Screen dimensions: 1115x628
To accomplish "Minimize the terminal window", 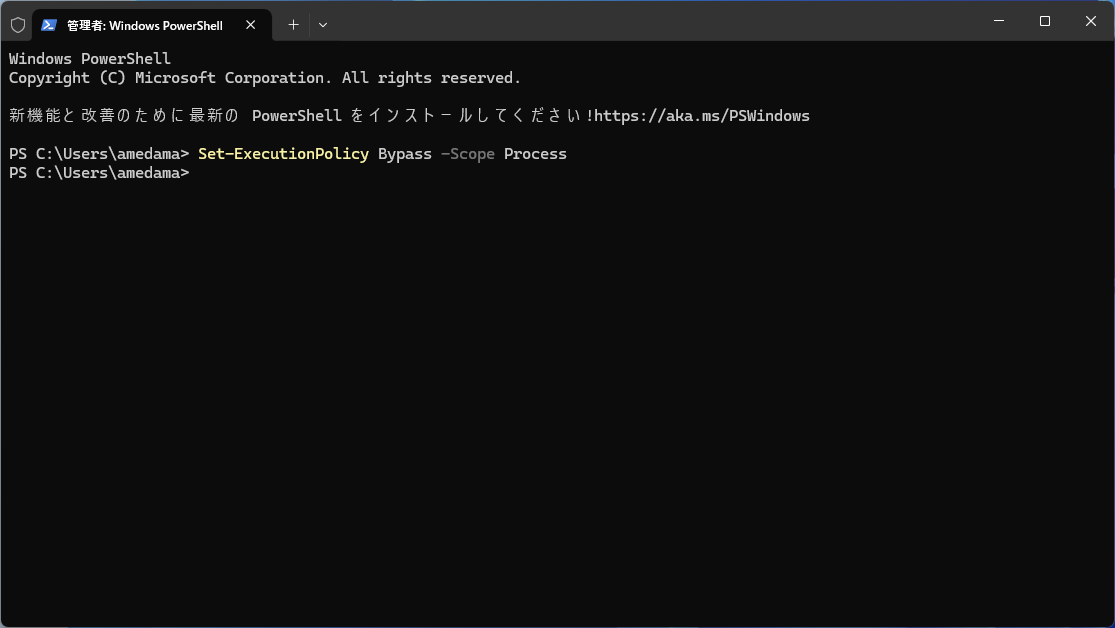I will pyautogui.click(x=998, y=21).
